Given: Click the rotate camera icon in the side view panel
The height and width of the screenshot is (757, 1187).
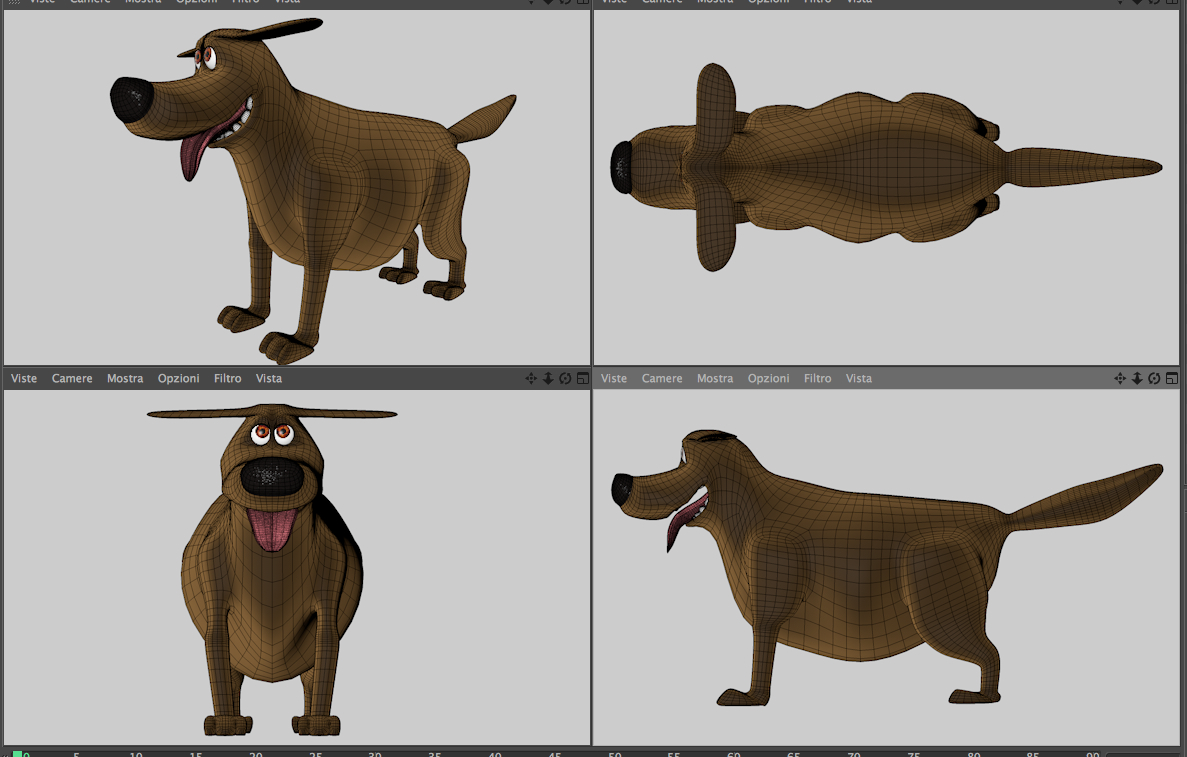Looking at the screenshot, I should pyautogui.click(x=1154, y=378).
